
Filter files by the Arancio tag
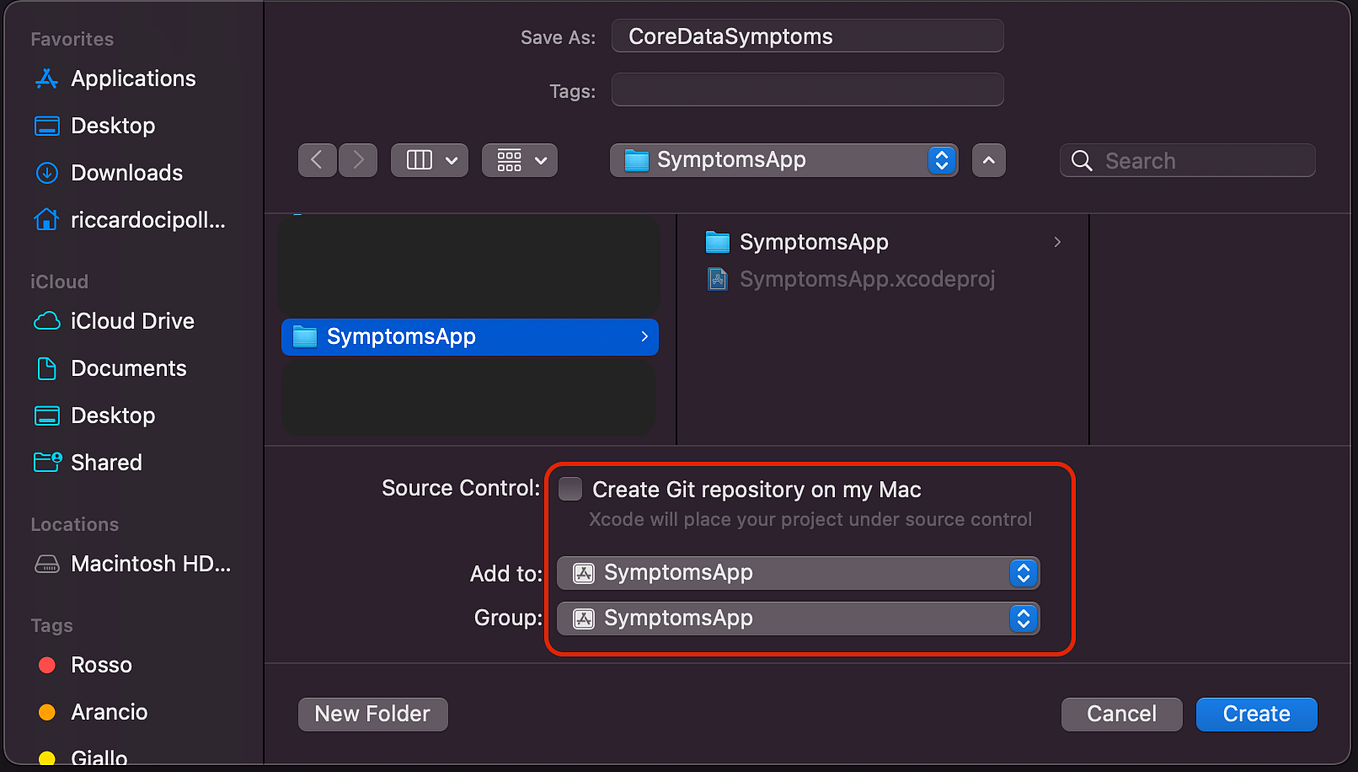[x=108, y=711]
